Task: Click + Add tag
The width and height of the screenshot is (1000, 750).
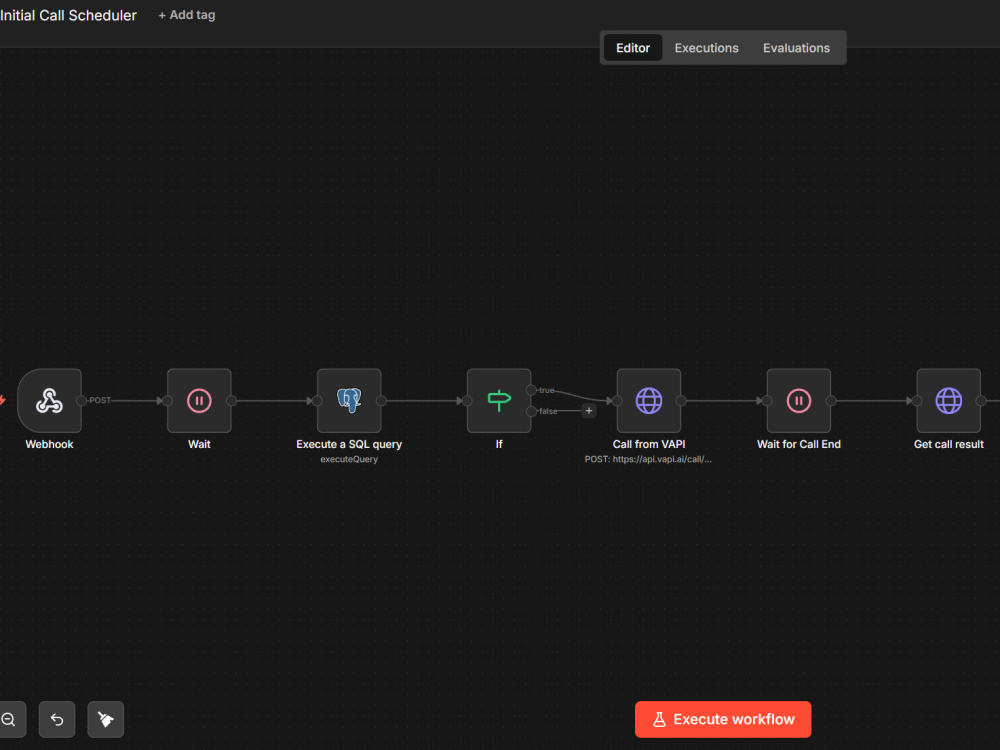Action: point(186,15)
